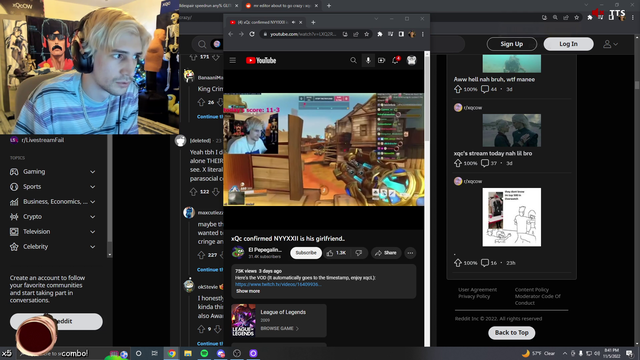The height and width of the screenshot is (360, 640).
Task: Open new tab in YouTube browser window
Action: 313,22
